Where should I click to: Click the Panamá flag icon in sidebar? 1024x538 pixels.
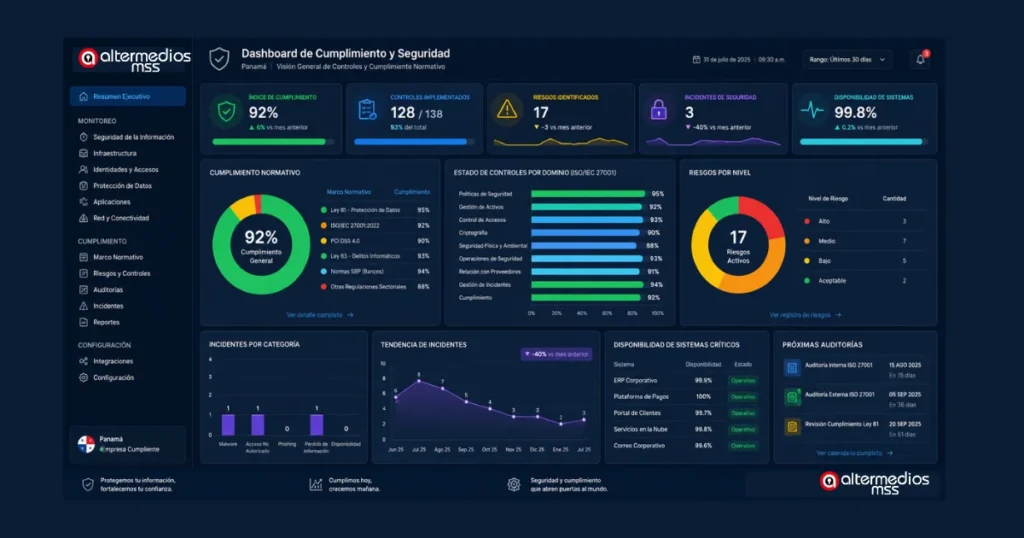[86, 444]
